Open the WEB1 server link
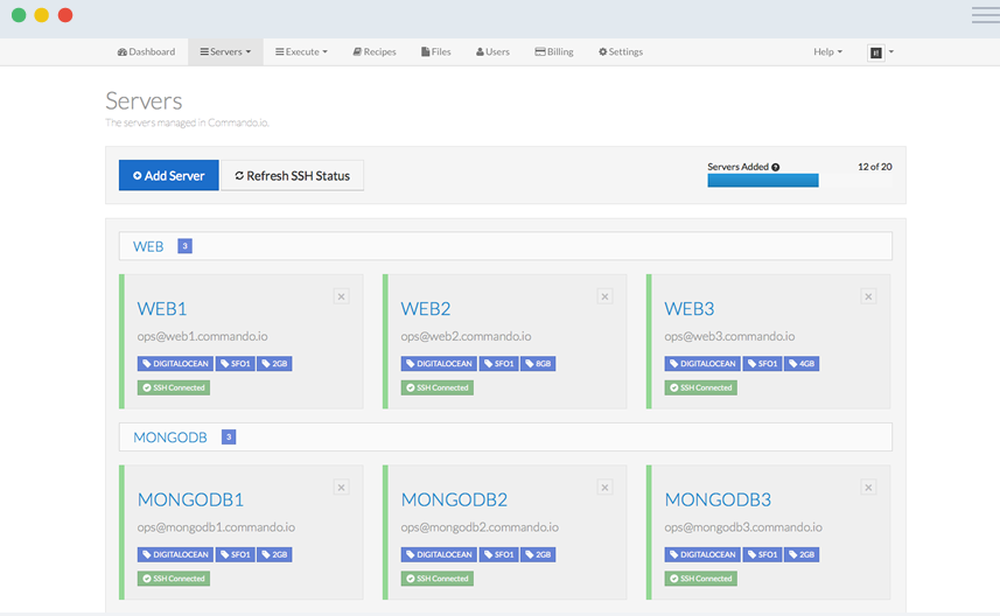The height and width of the screenshot is (616, 1000). coord(162,309)
